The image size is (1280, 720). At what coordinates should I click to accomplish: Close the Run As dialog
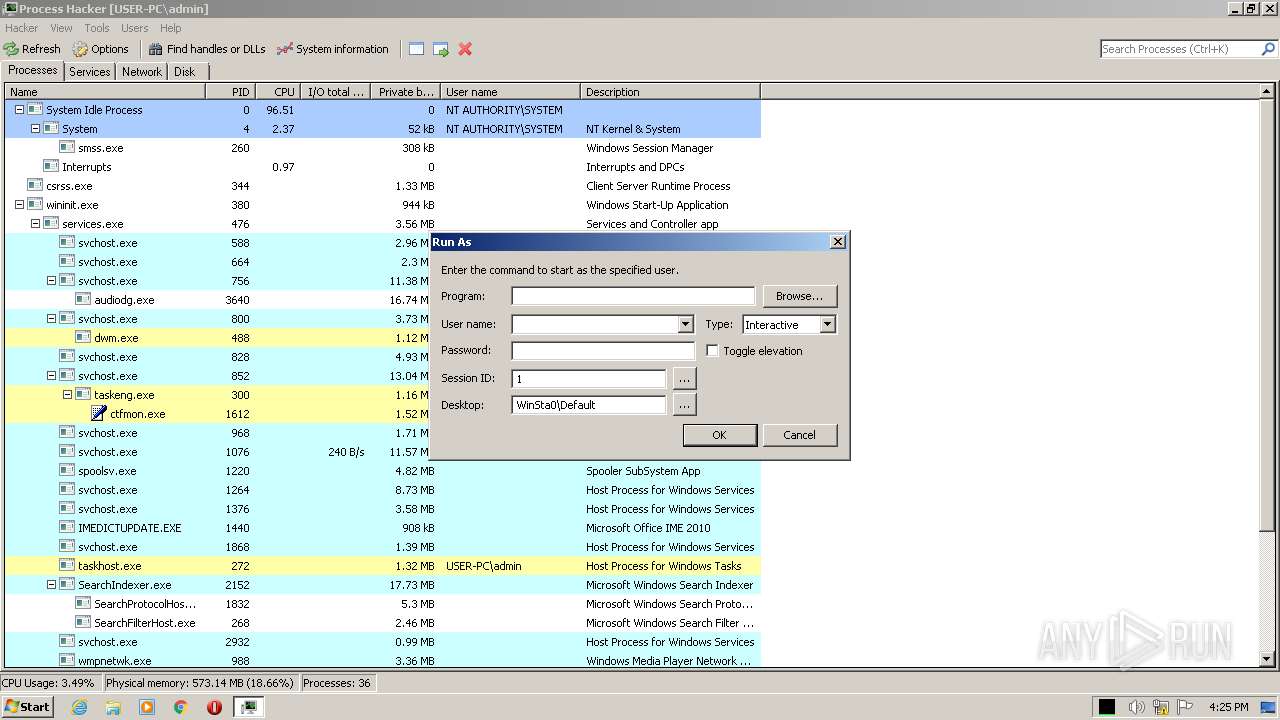[x=838, y=242]
